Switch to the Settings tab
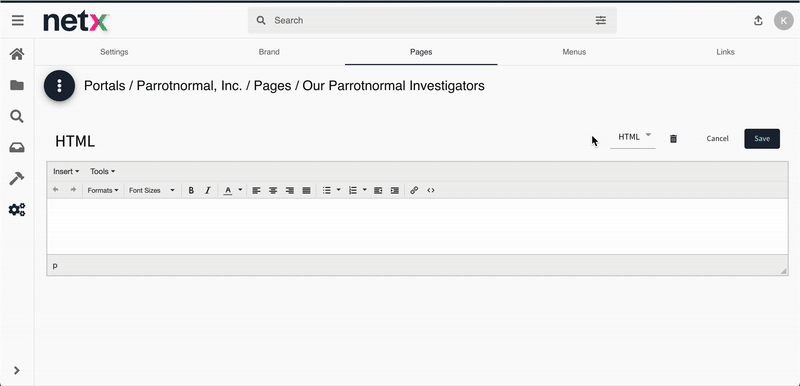This screenshot has width=800, height=386. point(114,52)
